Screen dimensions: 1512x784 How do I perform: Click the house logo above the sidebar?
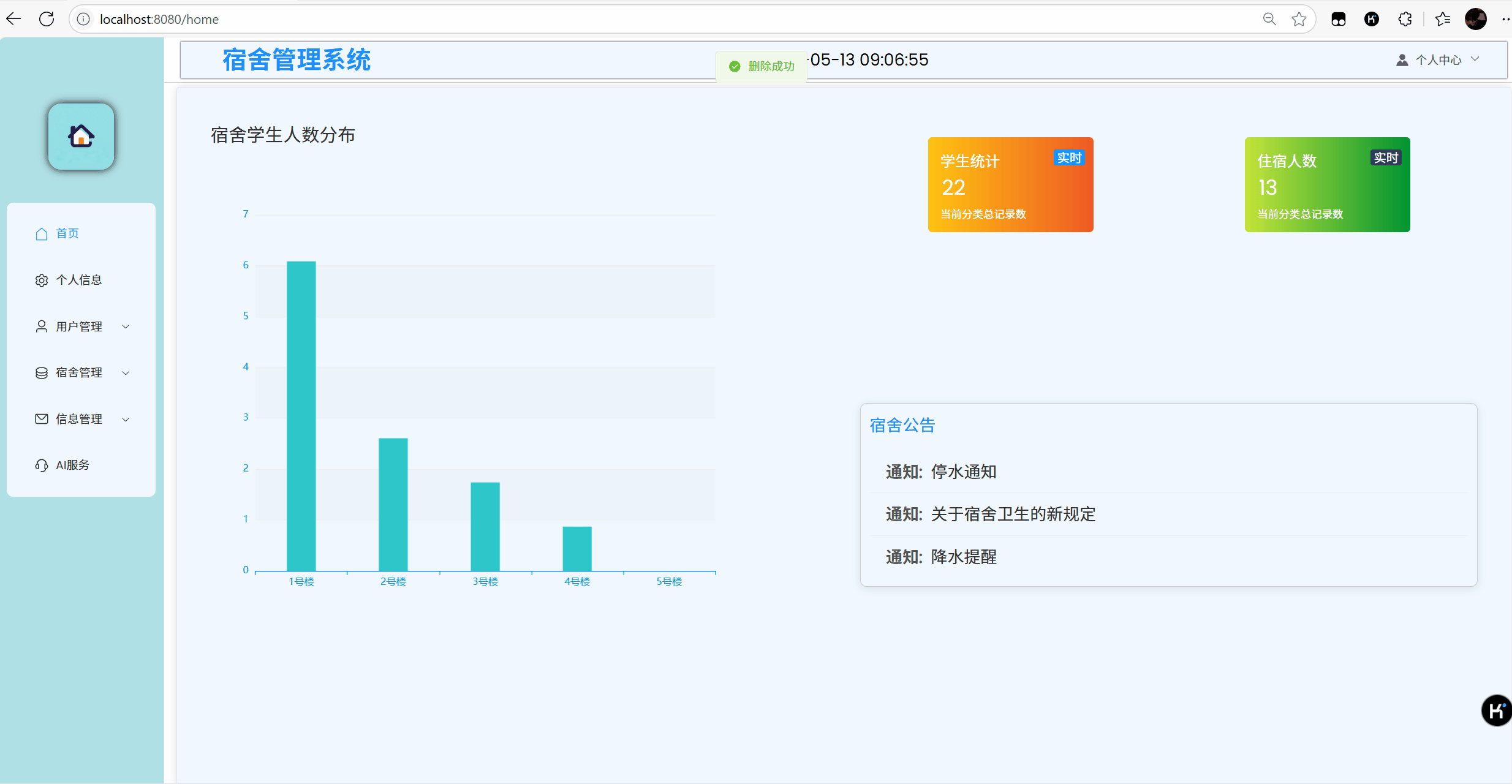click(81, 136)
